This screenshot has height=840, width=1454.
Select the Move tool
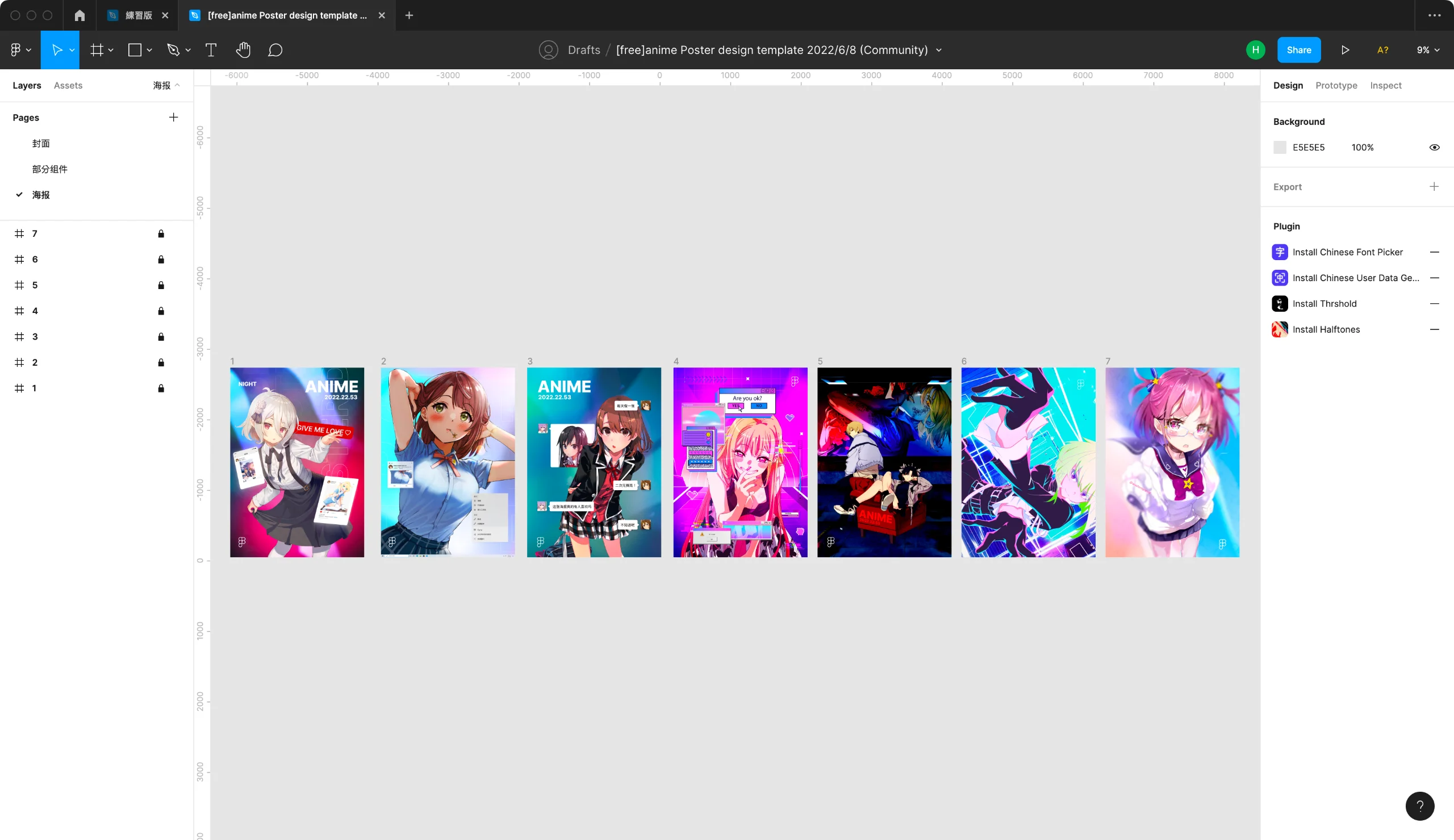click(x=57, y=50)
